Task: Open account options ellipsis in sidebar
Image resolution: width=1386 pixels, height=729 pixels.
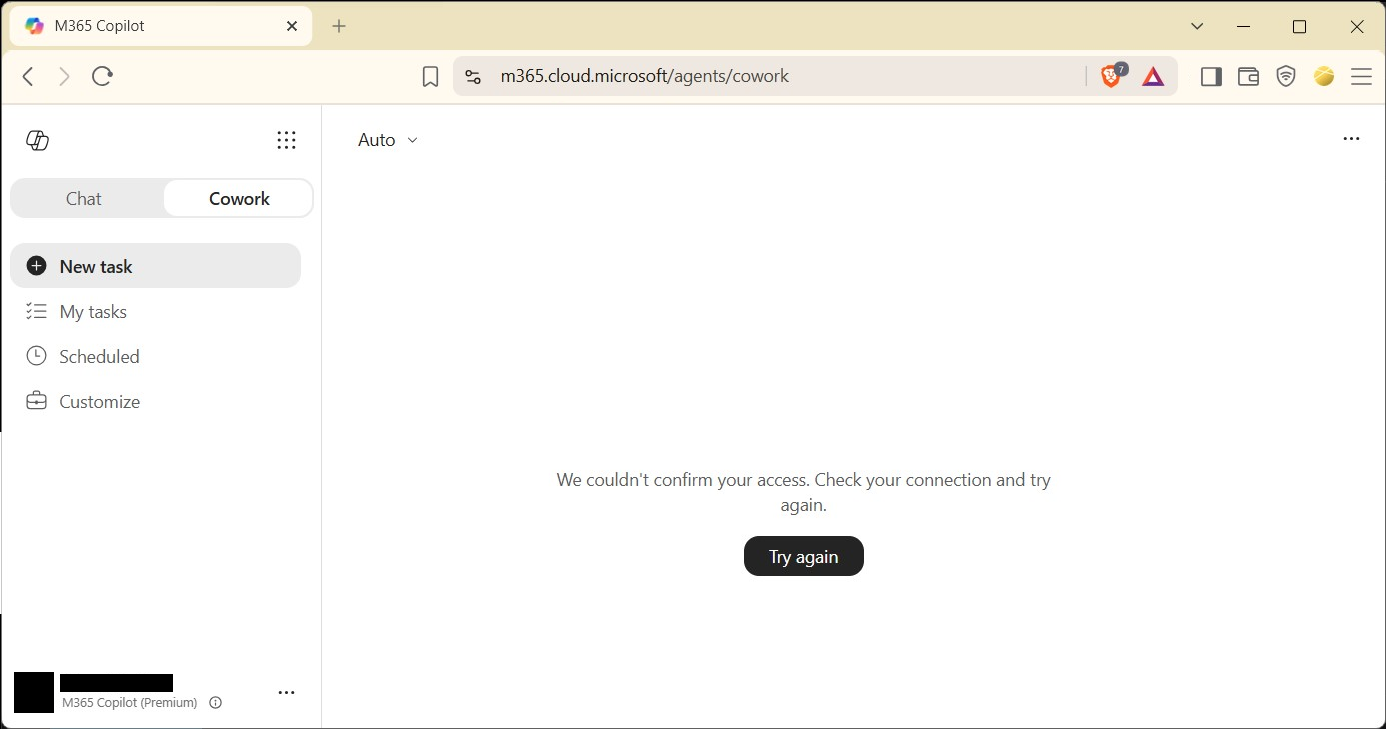Action: click(286, 692)
